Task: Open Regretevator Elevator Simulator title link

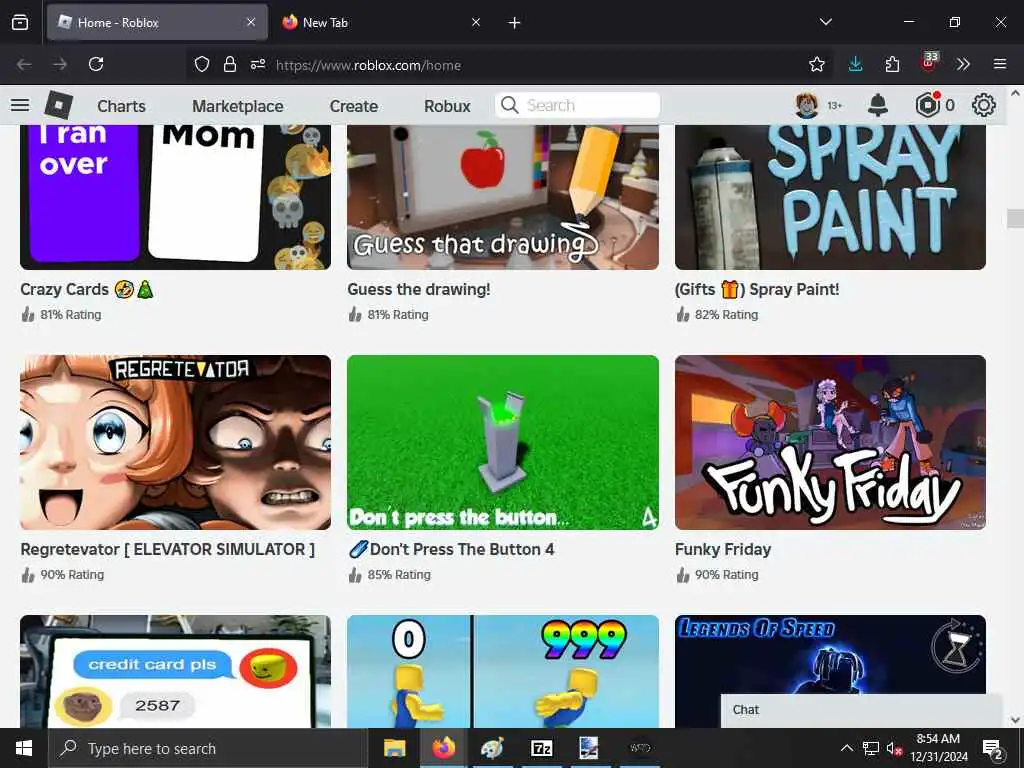Action: (167, 549)
